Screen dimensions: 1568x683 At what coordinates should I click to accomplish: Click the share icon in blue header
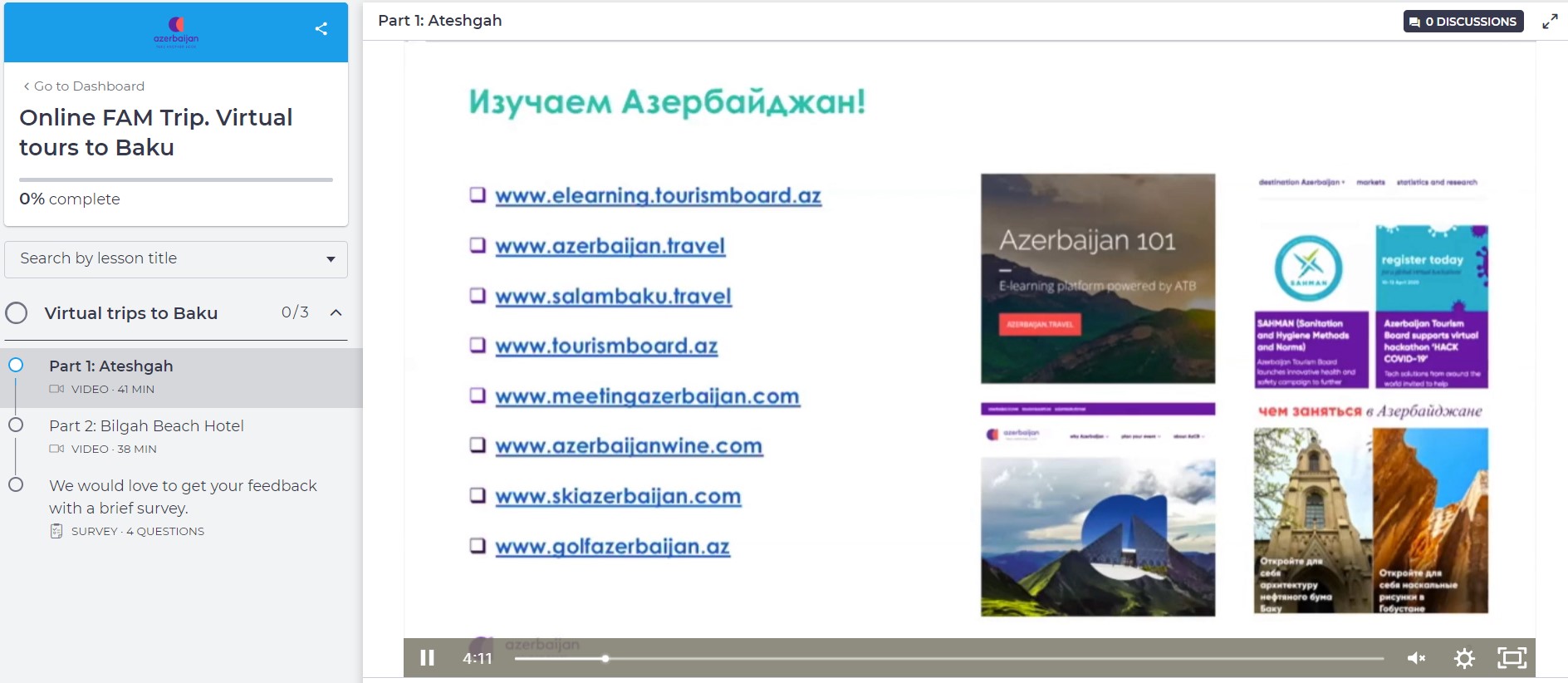pos(321,28)
